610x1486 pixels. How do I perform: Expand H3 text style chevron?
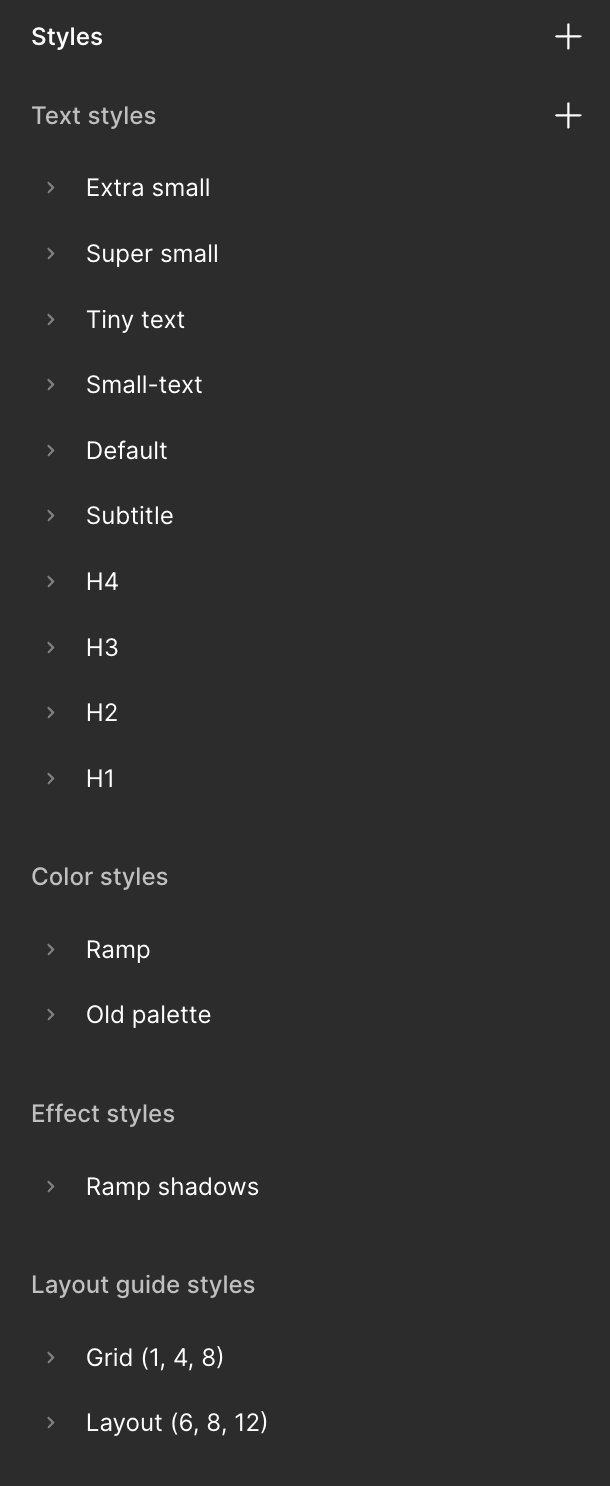pos(51,648)
